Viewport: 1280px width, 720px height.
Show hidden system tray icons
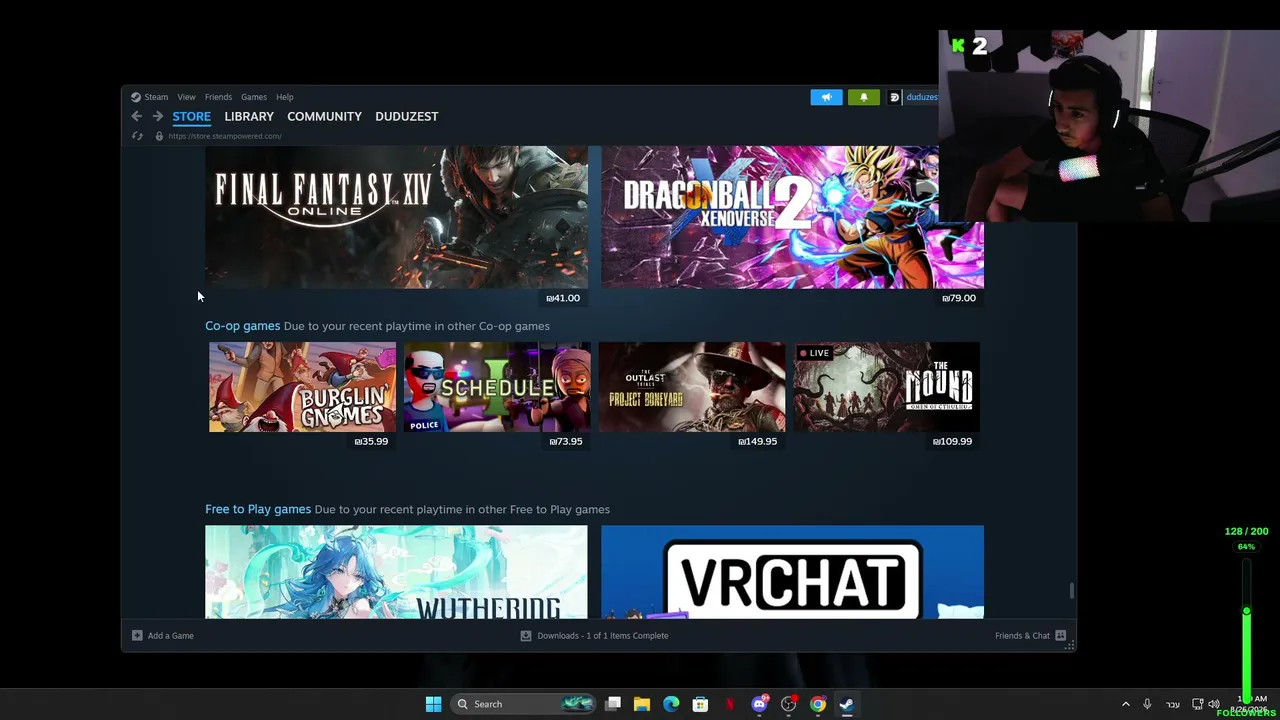(1125, 704)
